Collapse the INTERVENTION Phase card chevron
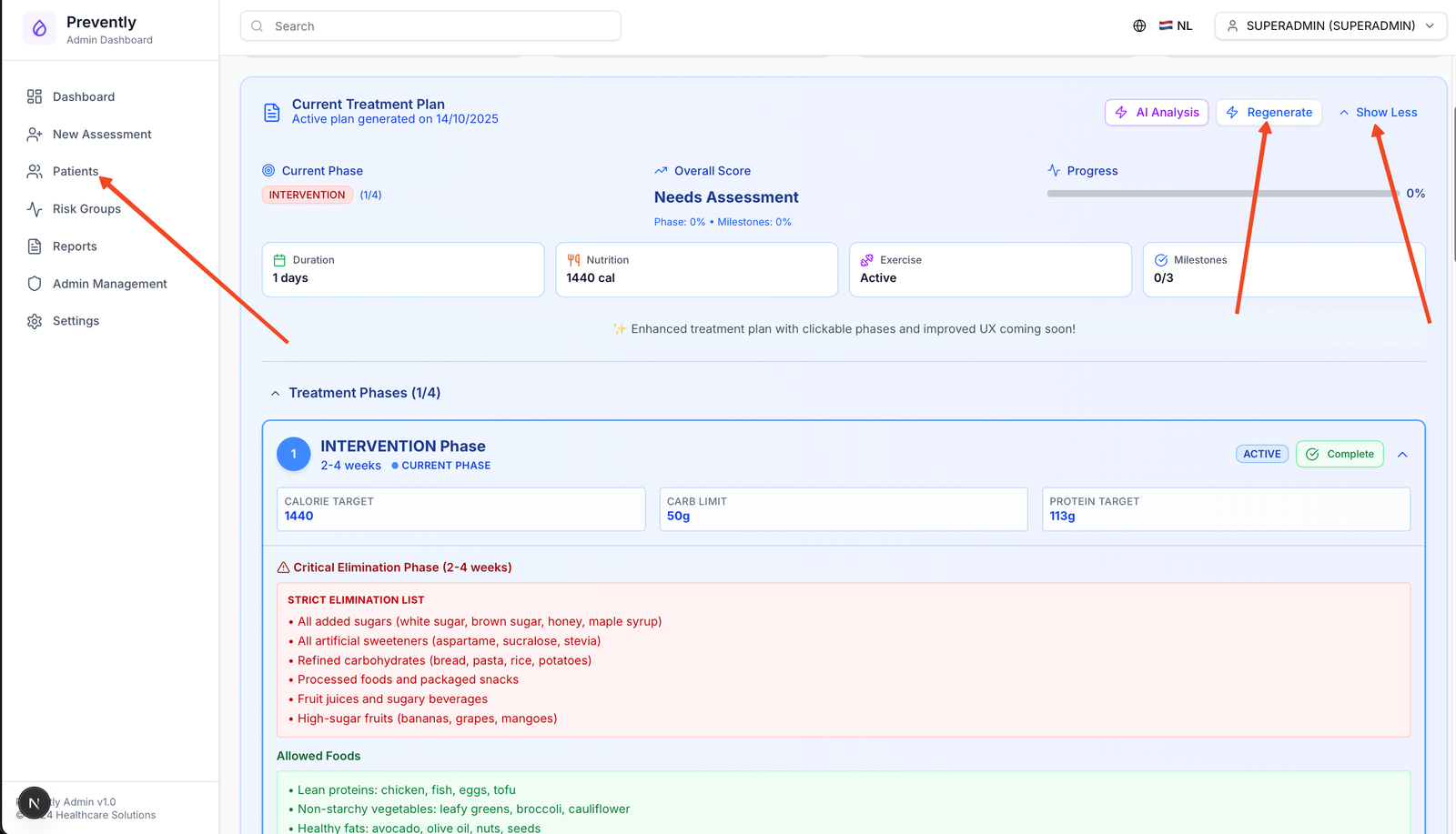This screenshot has height=834, width=1456. tap(1402, 454)
